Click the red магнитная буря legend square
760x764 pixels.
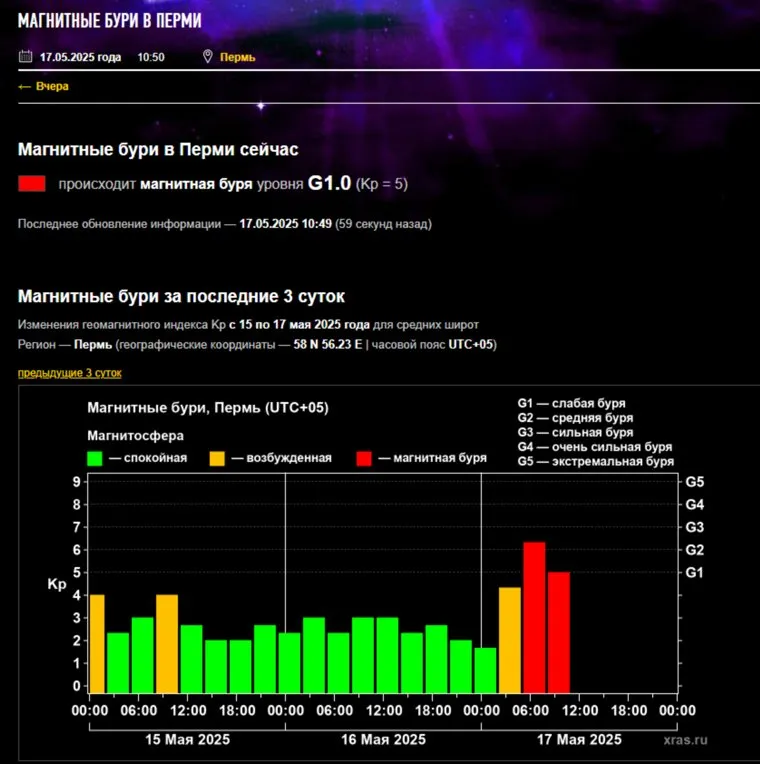pos(364,458)
